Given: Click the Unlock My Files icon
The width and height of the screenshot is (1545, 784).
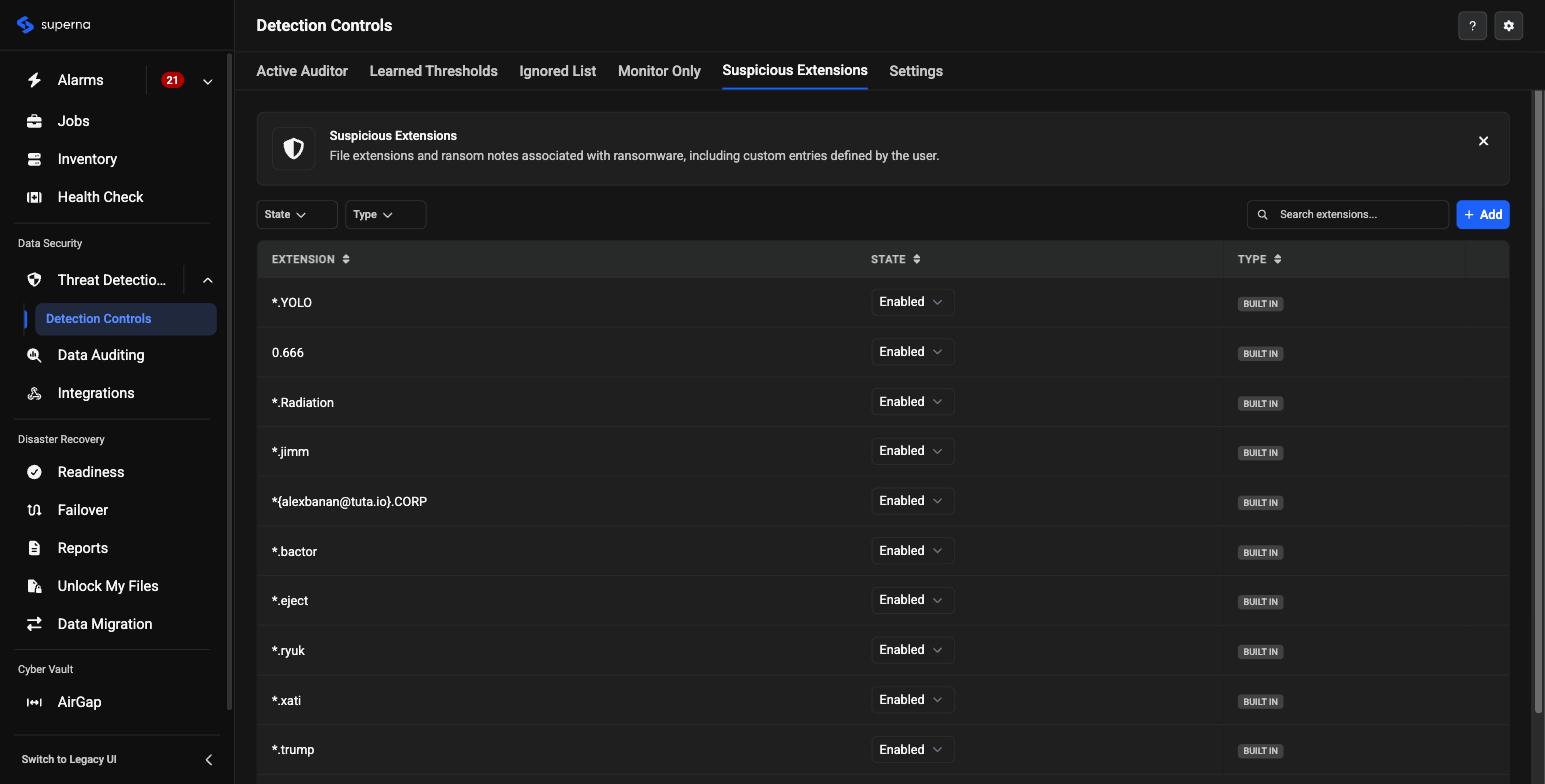Looking at the screenshot, I should pyautogui.click(x=34, y=586).
